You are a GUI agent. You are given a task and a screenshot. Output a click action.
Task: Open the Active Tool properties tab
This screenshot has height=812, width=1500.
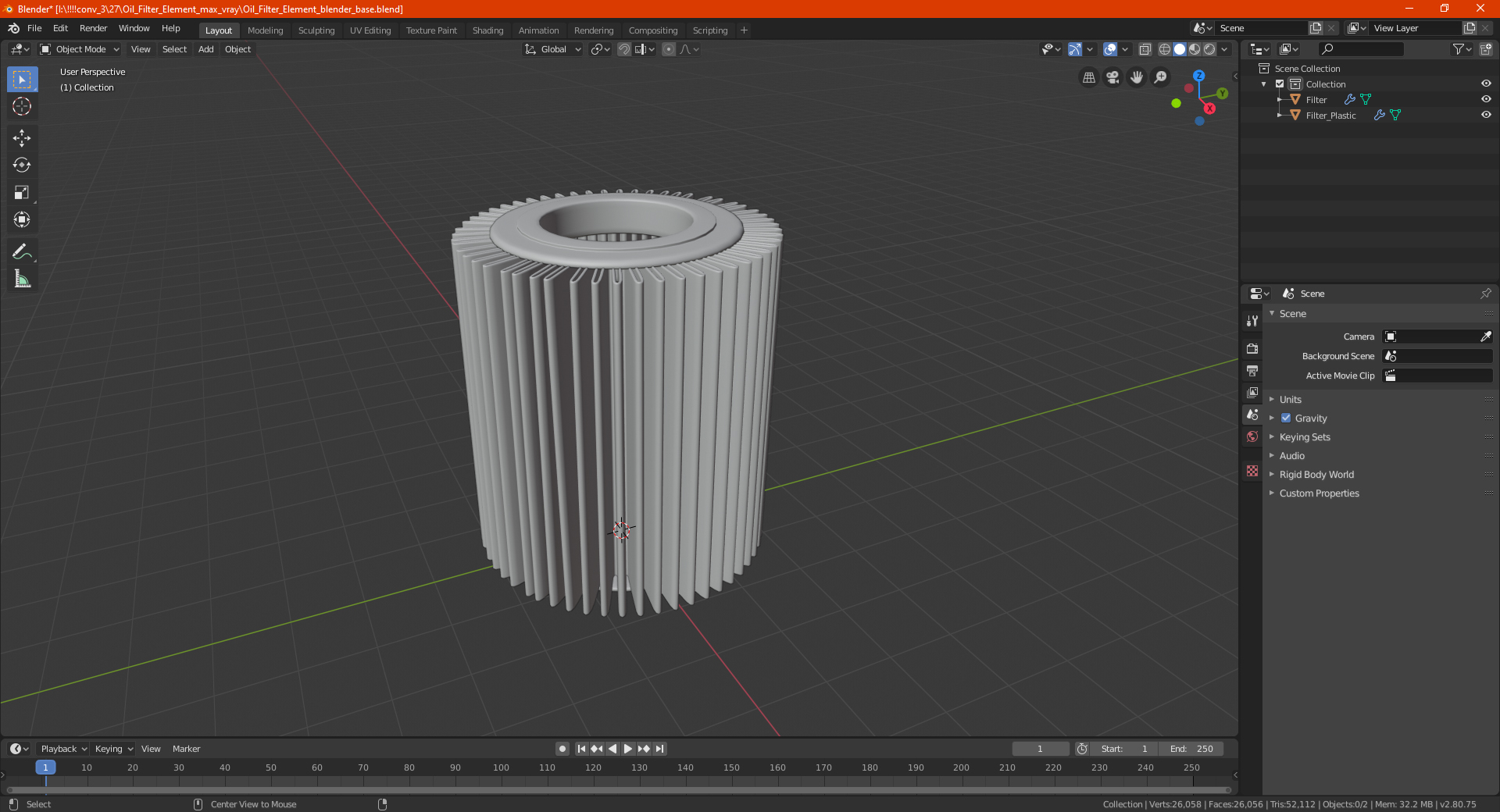1252,320
